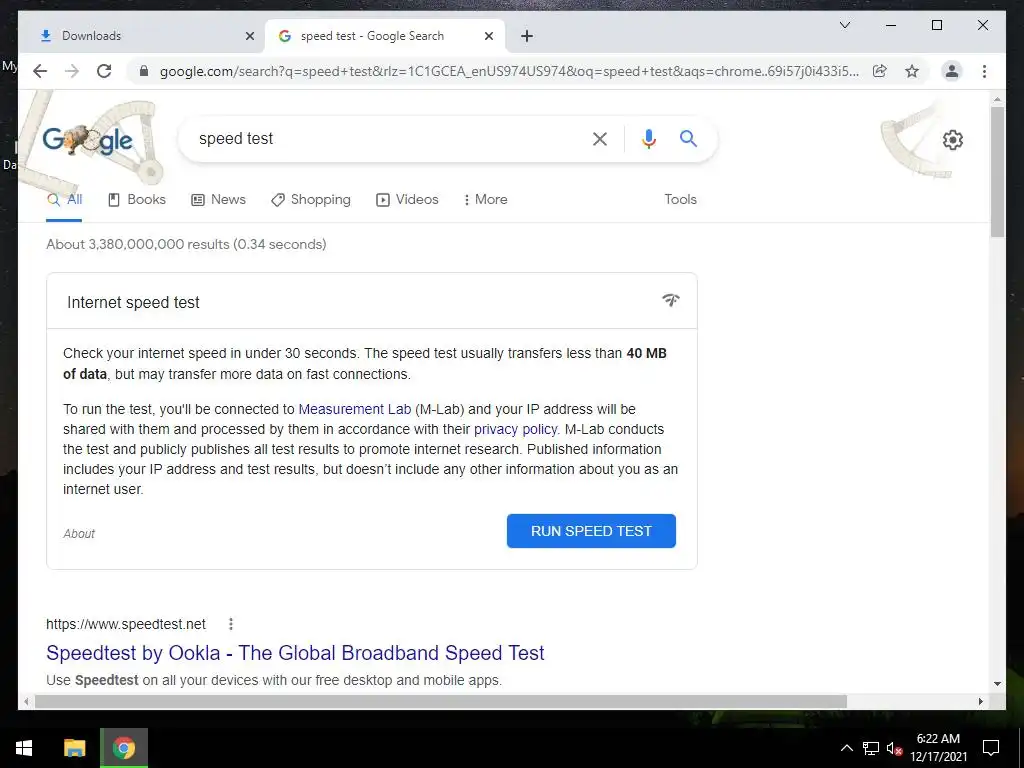This screenshot has width=1024, height=768.
Task: Select the Videos search tab
Action: pyautogui.click(x=407, y=199)
